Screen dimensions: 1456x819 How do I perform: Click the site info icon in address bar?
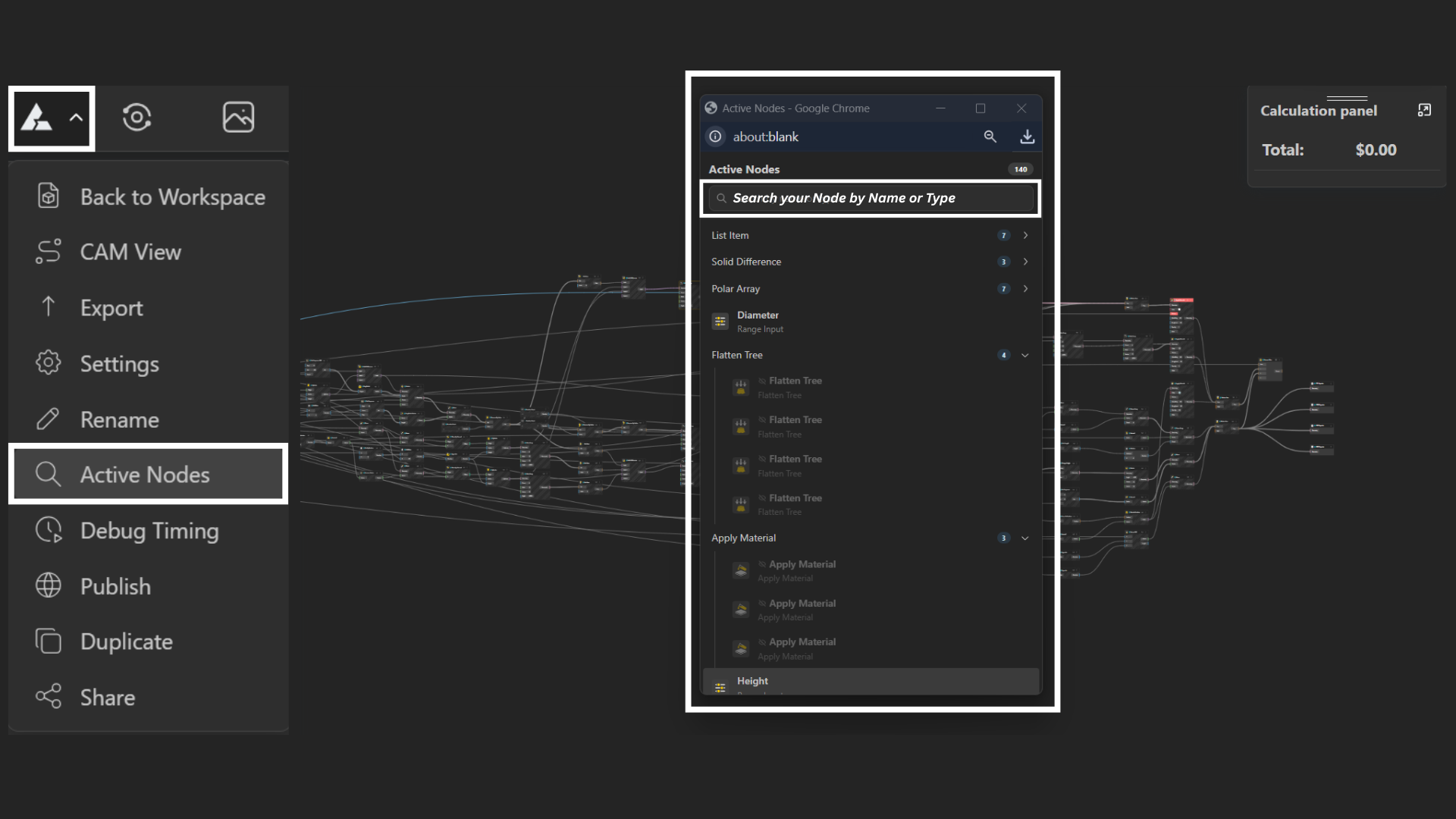pyautogui.click(x=715, y=136)
